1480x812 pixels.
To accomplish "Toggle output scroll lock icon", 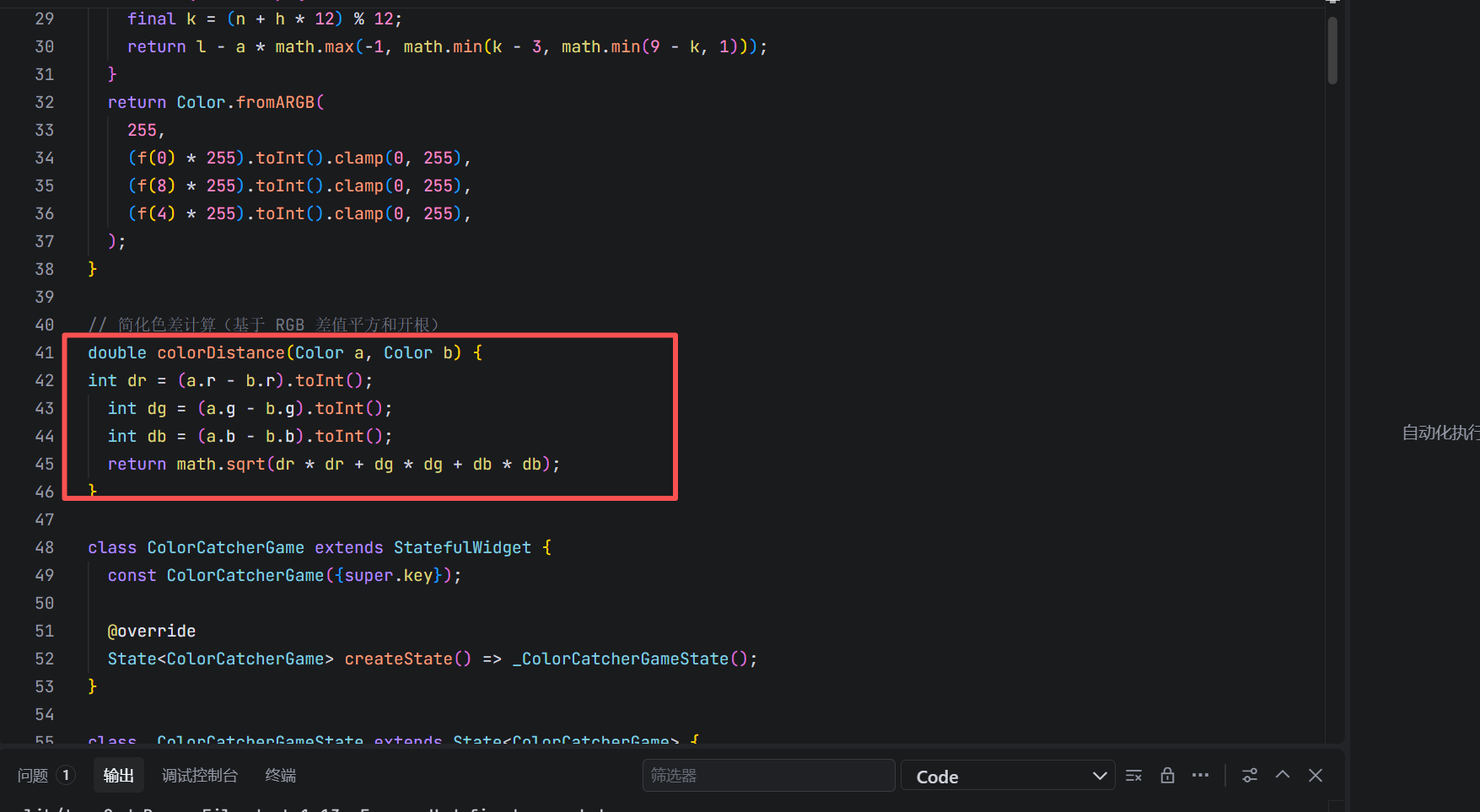I will click(x=1167, y=776).
